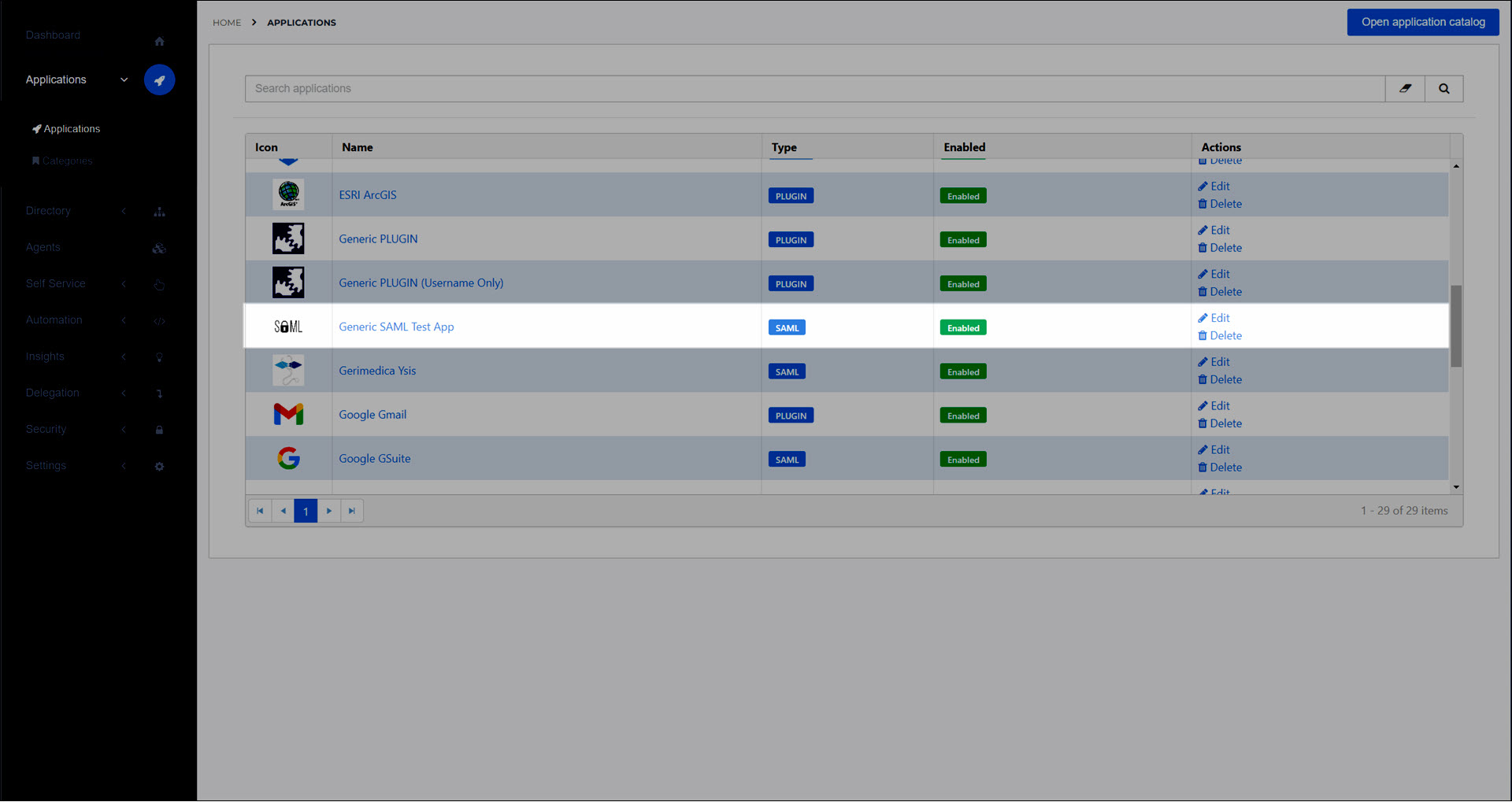Open Categories submenu item
Viewport: 1512px width, 802px height.
coord(62,161)
